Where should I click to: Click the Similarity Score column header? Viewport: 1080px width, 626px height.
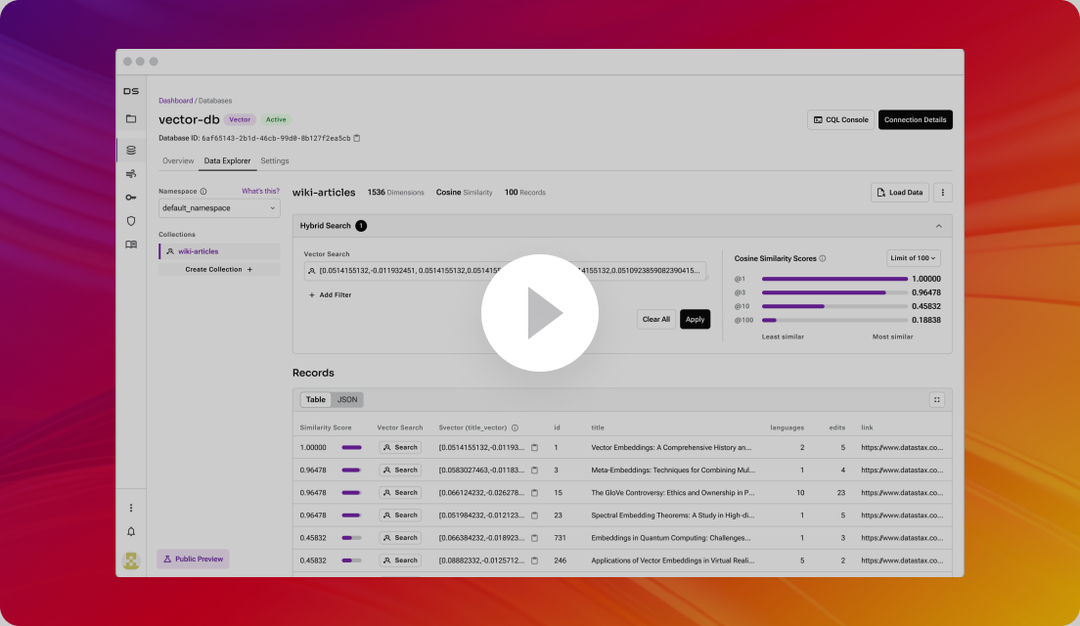click(x=325, y=428)
